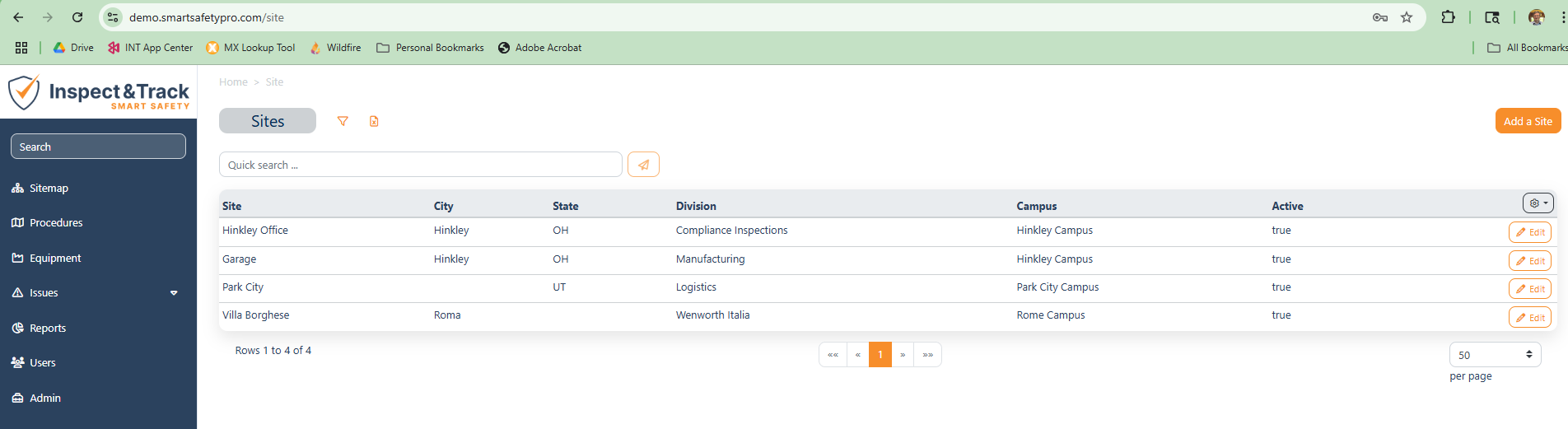
Task: Open Procedures in the sidebar
Action: (47, 223)
